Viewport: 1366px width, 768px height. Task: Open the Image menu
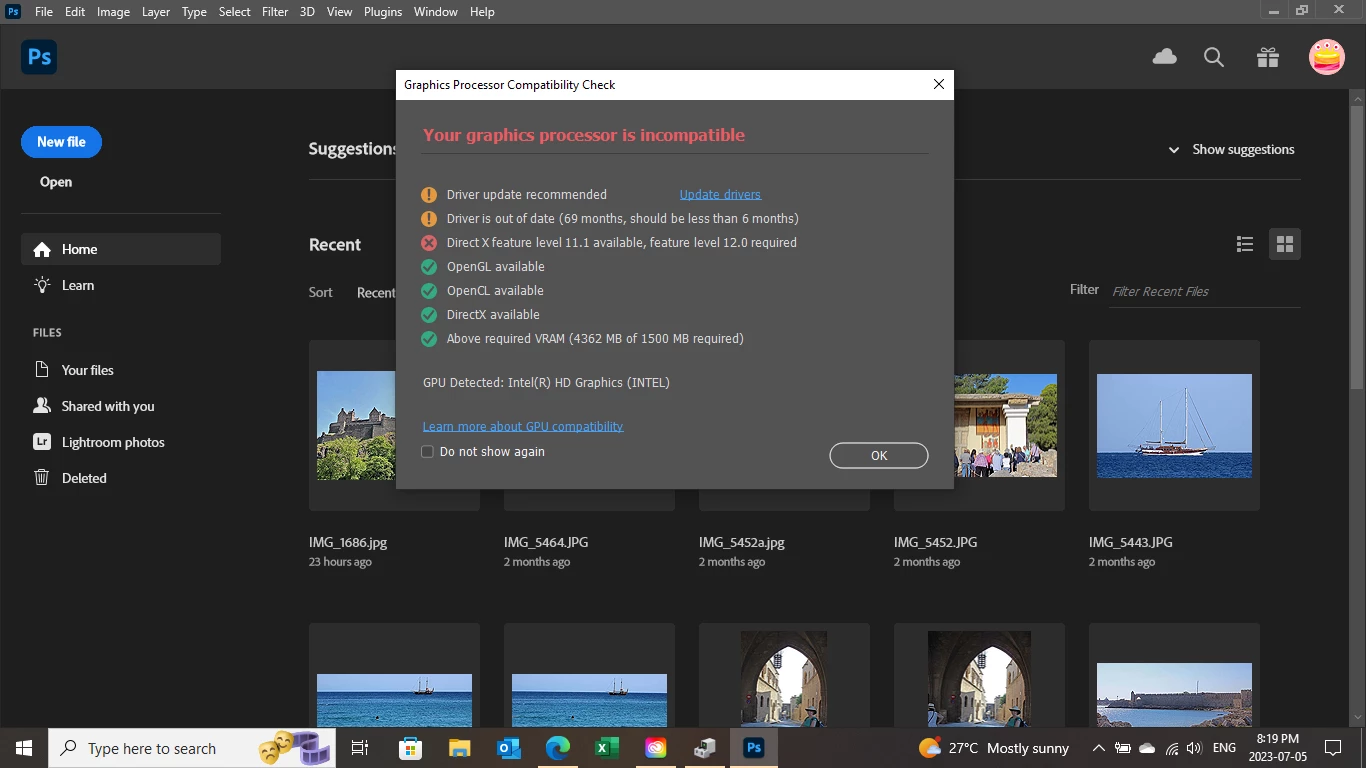click(113, 12)
